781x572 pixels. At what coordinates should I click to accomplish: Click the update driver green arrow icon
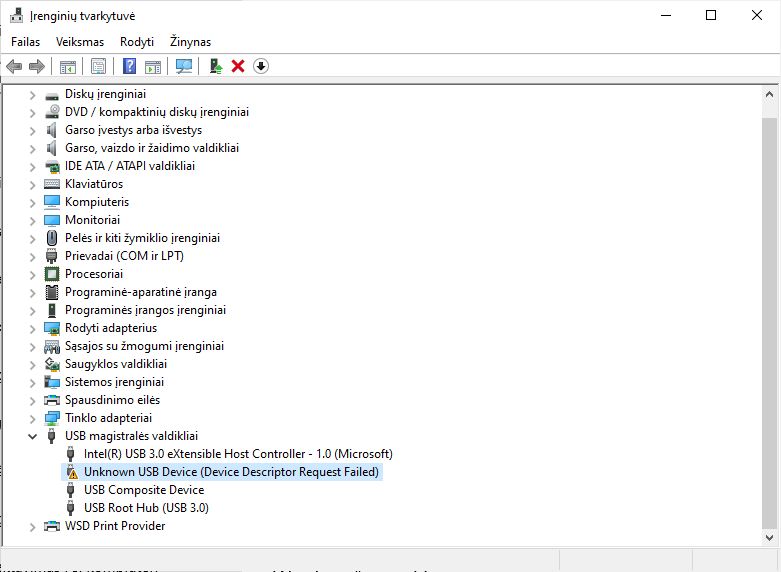click(215, 67)
